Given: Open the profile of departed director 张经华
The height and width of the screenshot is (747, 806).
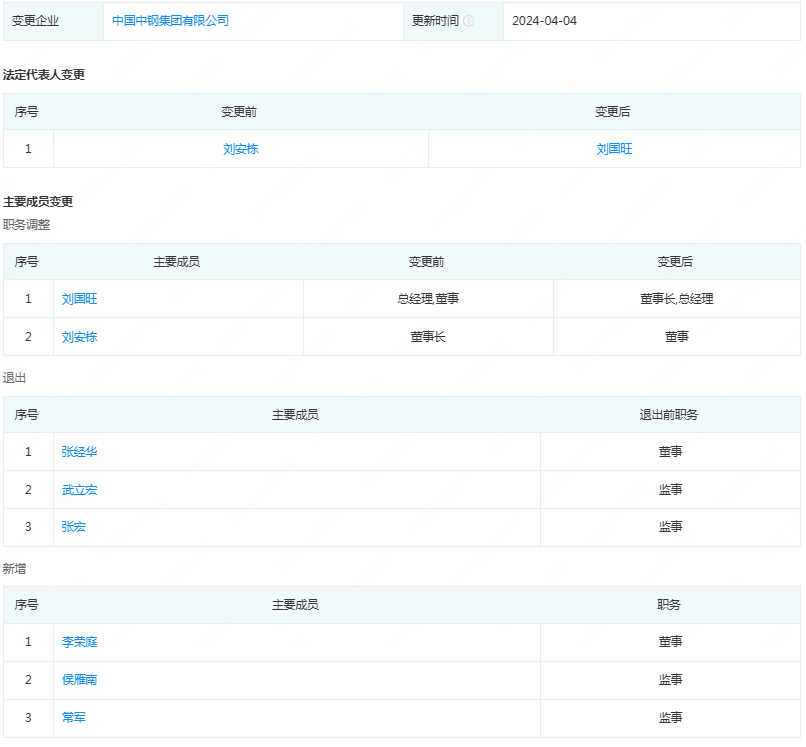Looking at the screenshot, I should point(80,452).
